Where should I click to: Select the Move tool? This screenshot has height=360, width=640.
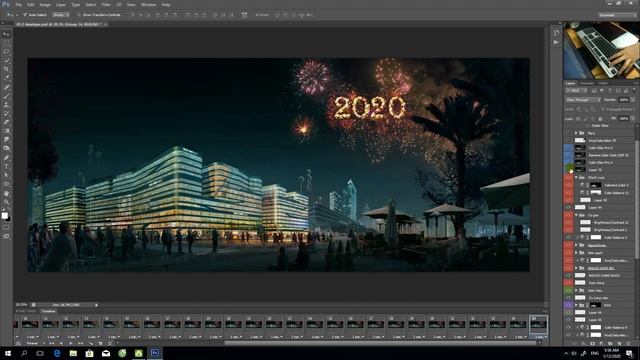(x=6, y=34)
